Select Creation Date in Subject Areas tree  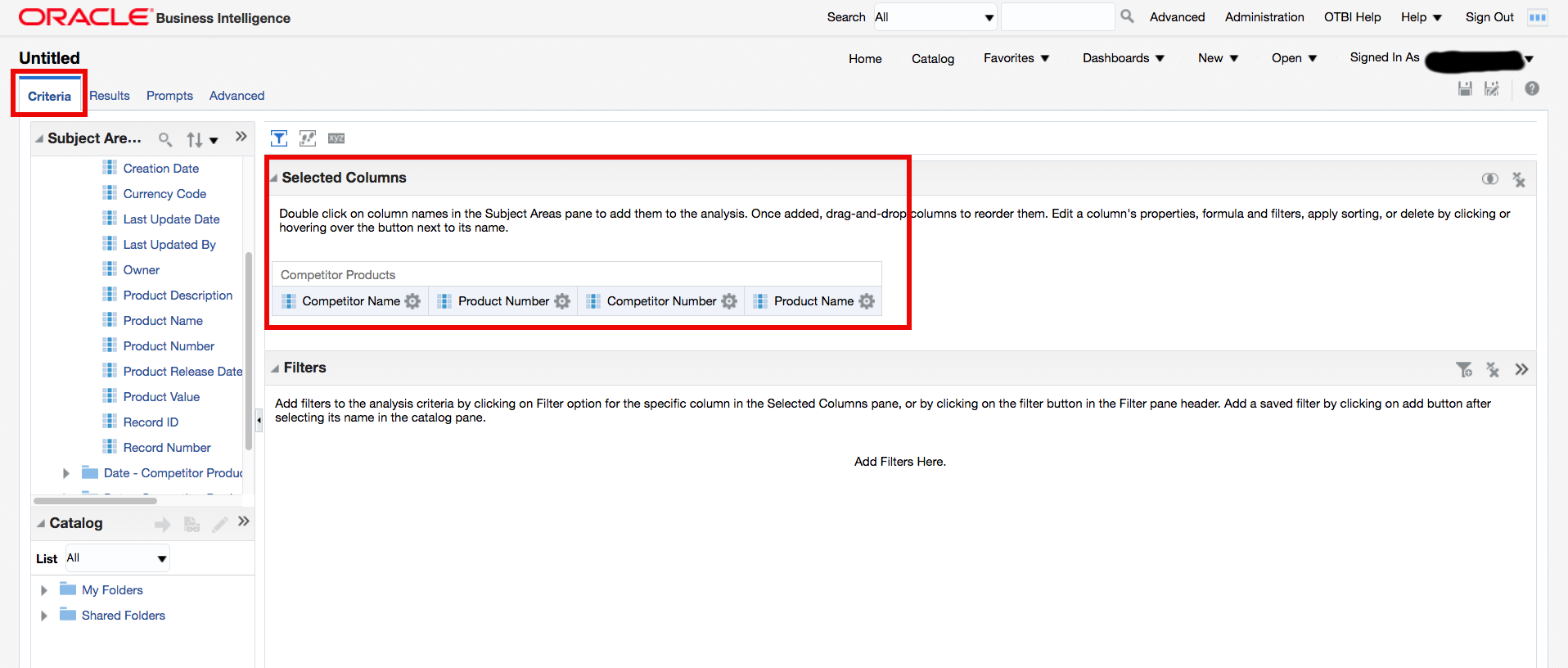point(160,168)
